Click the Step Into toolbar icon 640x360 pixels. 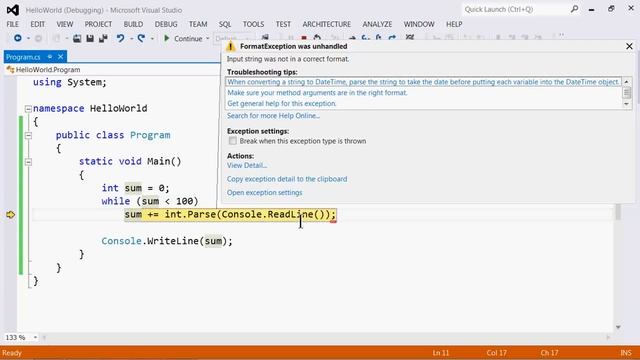(366, 38)
